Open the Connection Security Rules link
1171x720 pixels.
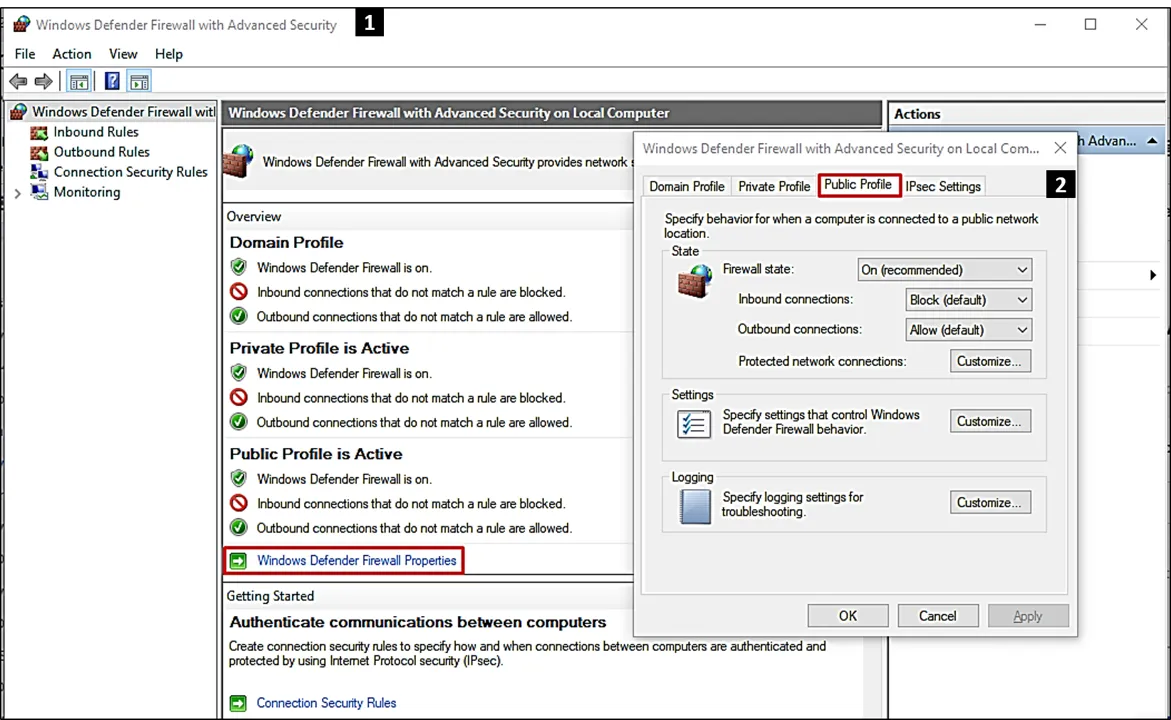[x=326, y=703]
